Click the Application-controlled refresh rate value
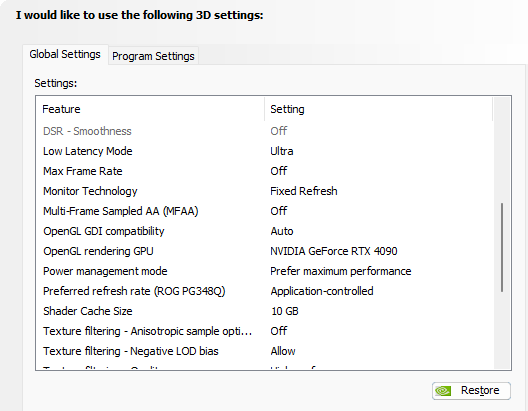528x411 pixels. [x=322, y=291]
